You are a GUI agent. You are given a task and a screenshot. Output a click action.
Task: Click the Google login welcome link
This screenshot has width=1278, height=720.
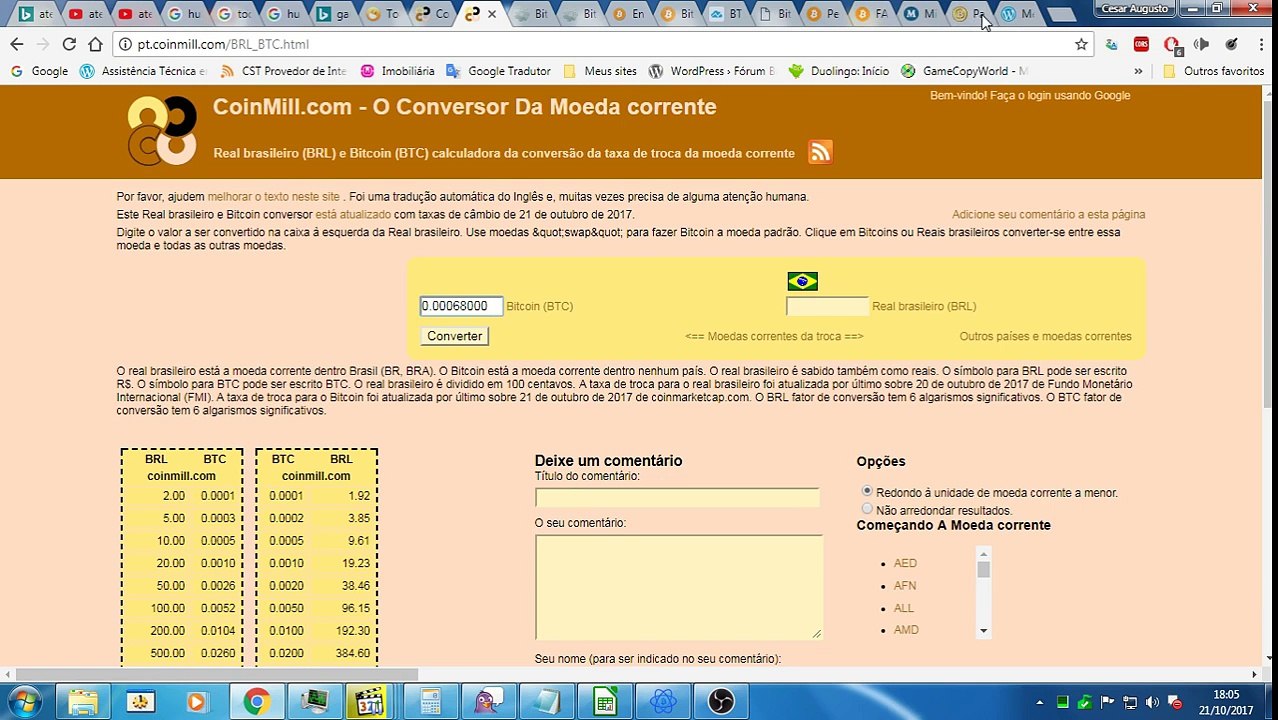1030,95
